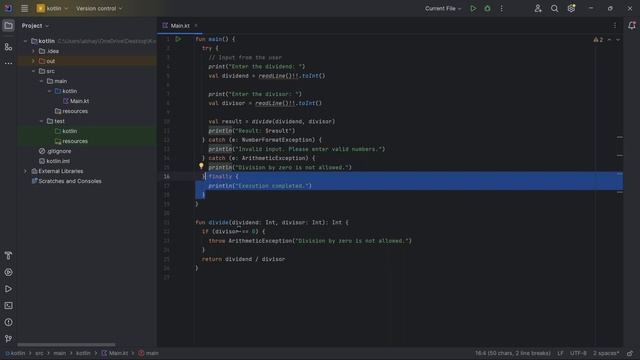Open the Git tool window
The width and height of the screenshot is (640, 360).
click(x=8, y=339)
